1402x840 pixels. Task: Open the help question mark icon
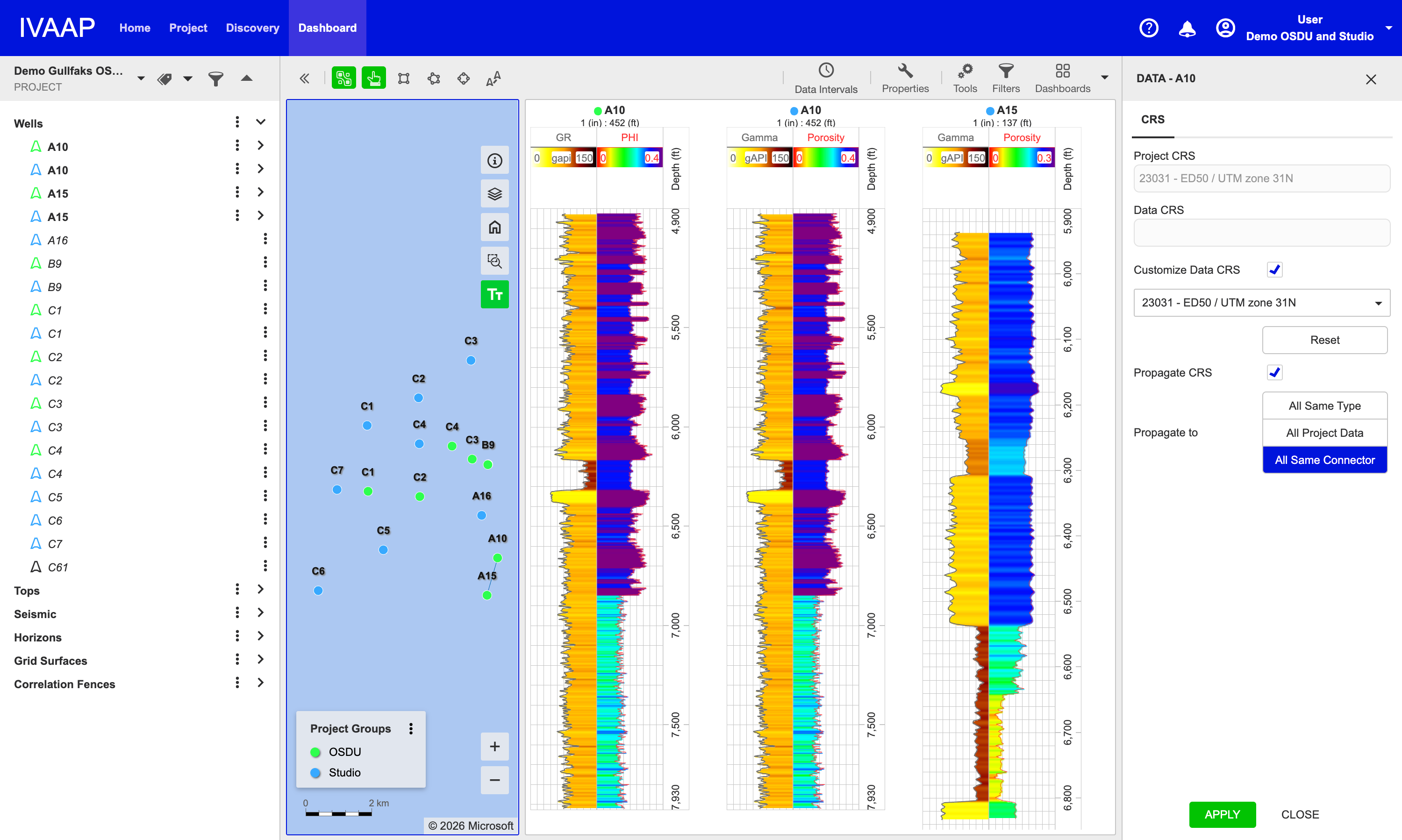[1148, 28]
